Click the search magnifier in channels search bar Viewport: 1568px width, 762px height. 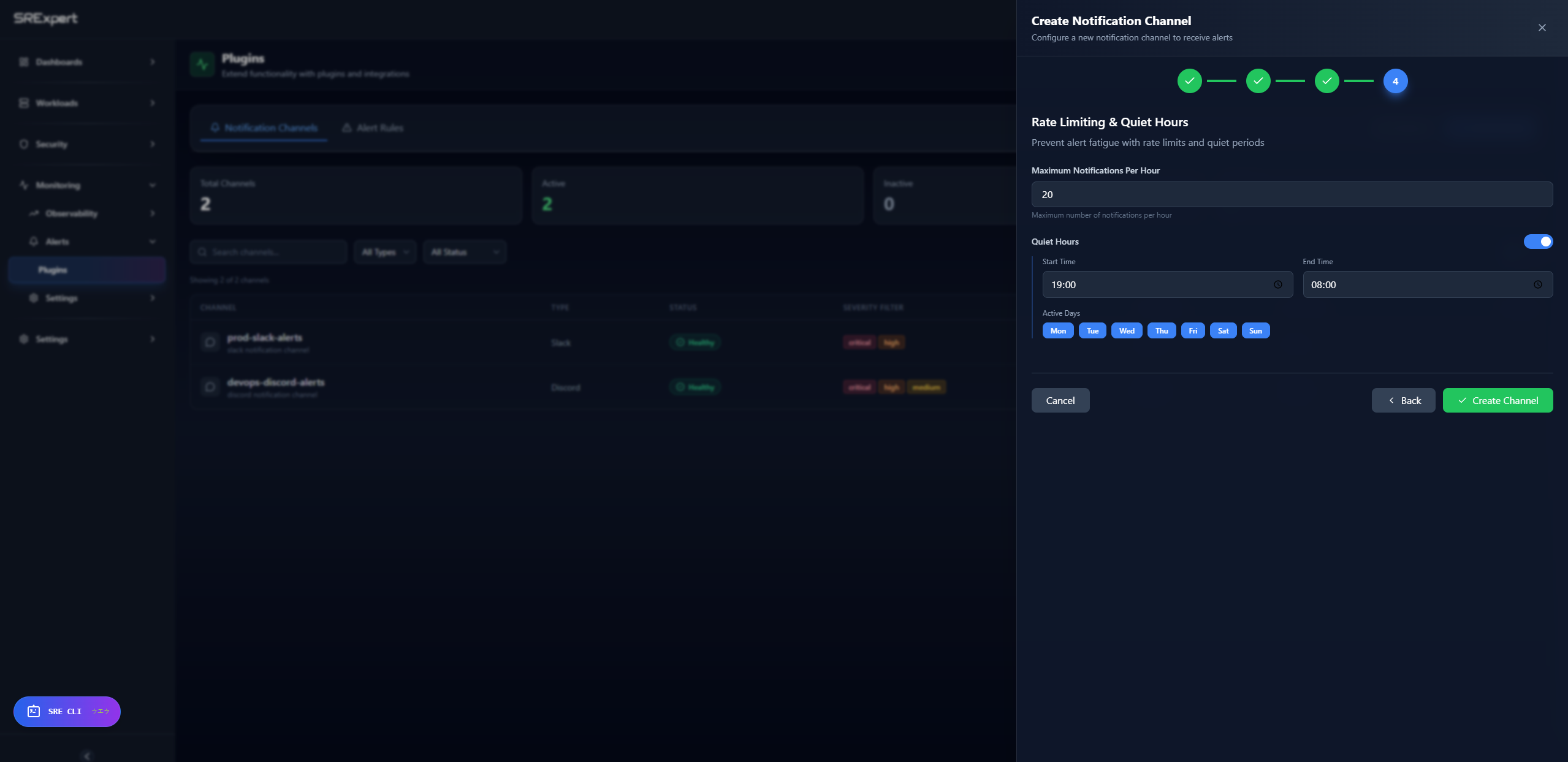[203, 251]
